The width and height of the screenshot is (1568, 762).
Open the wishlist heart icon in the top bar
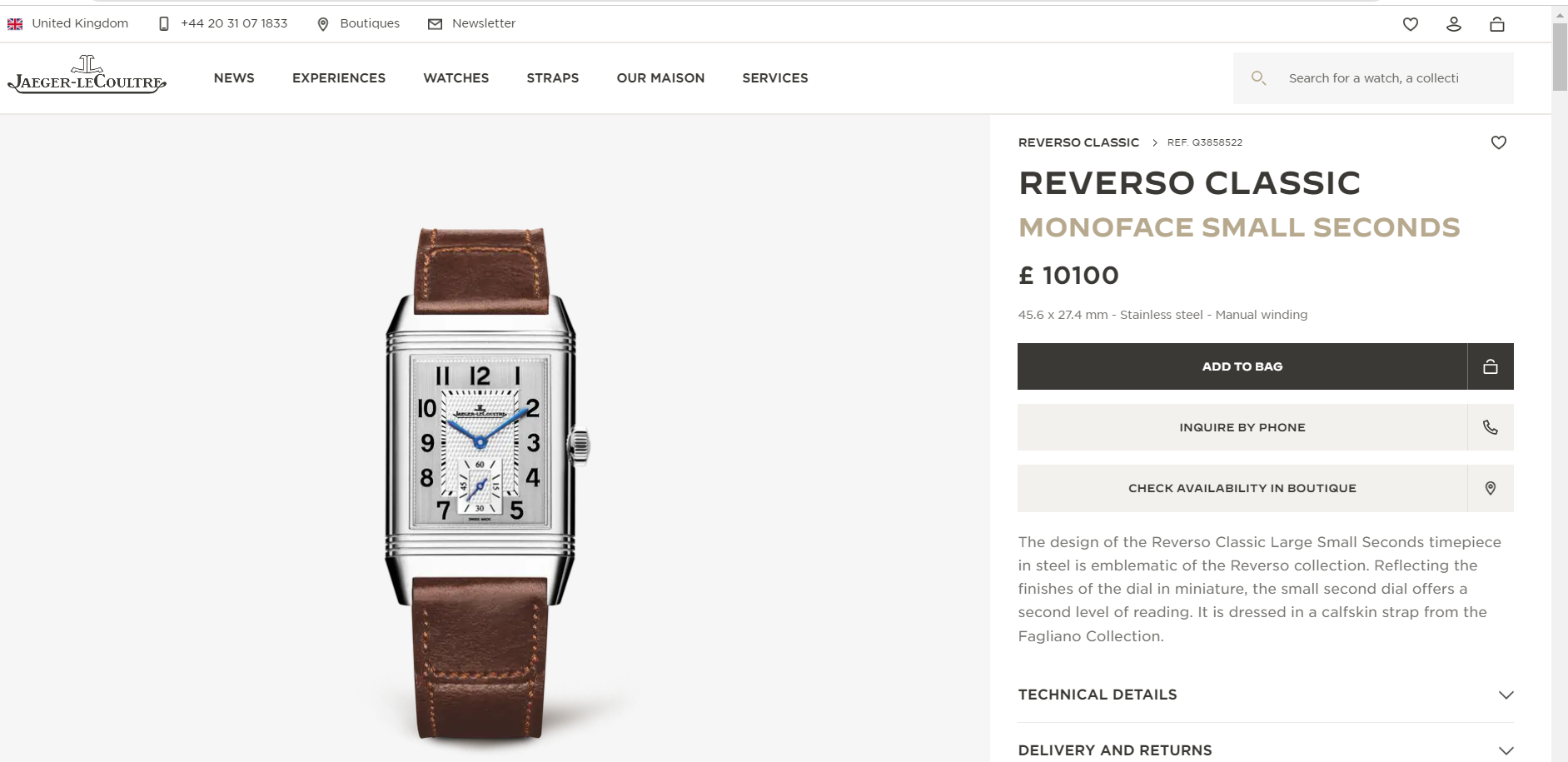pyautogui.click(x=1411, y=24)
